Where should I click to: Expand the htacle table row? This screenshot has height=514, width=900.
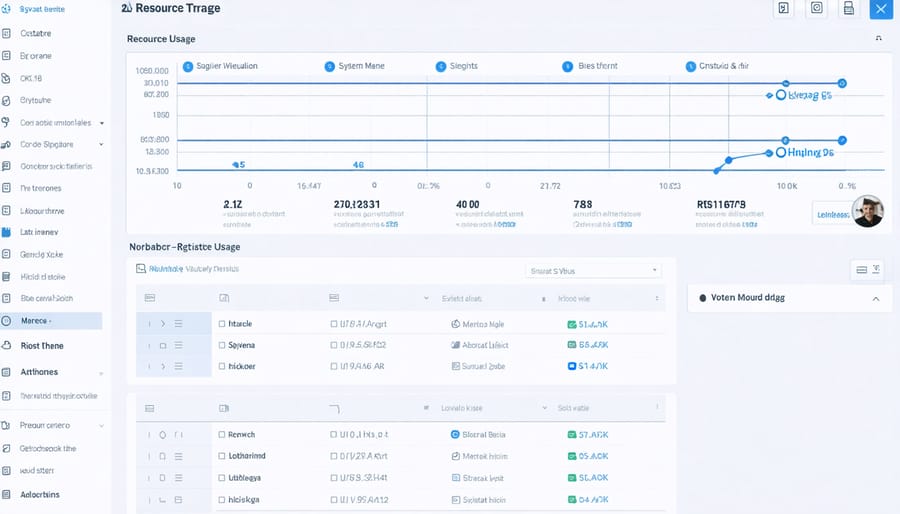point(163,324)
